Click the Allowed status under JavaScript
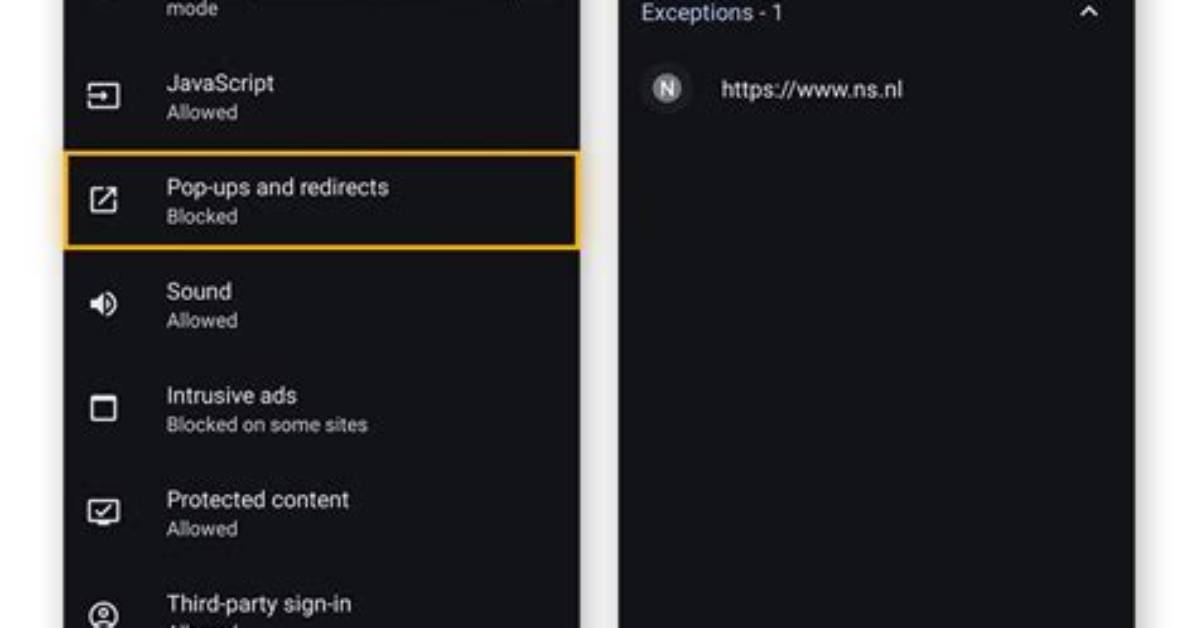 202,113
